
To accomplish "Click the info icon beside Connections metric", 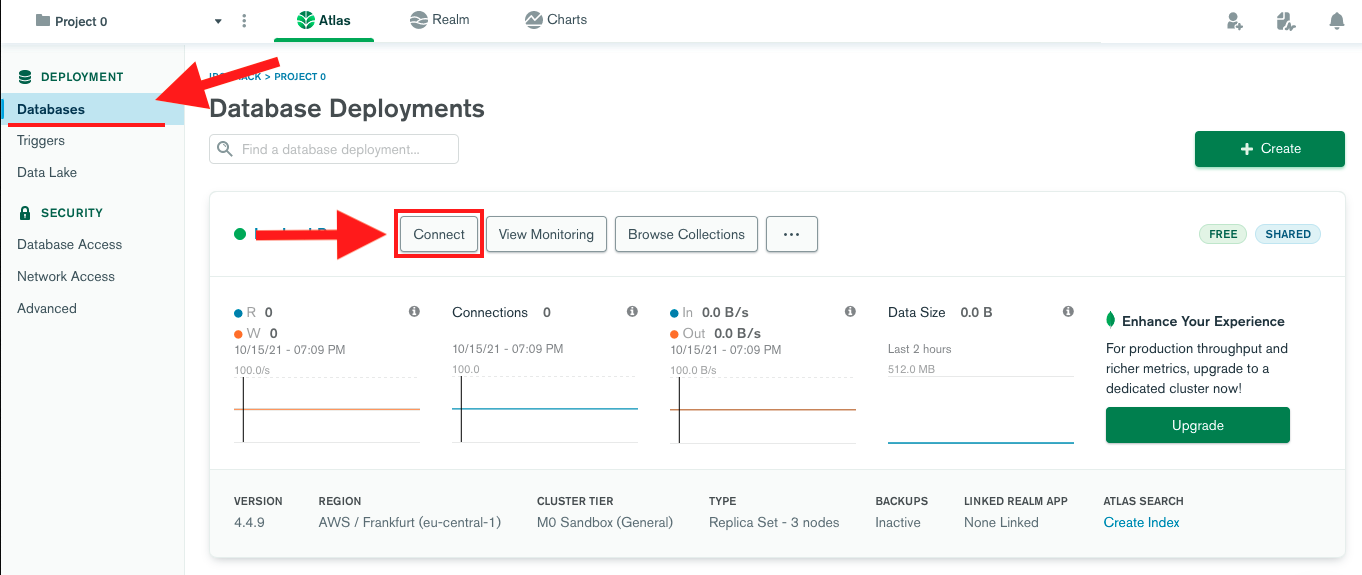I will 632,312.
